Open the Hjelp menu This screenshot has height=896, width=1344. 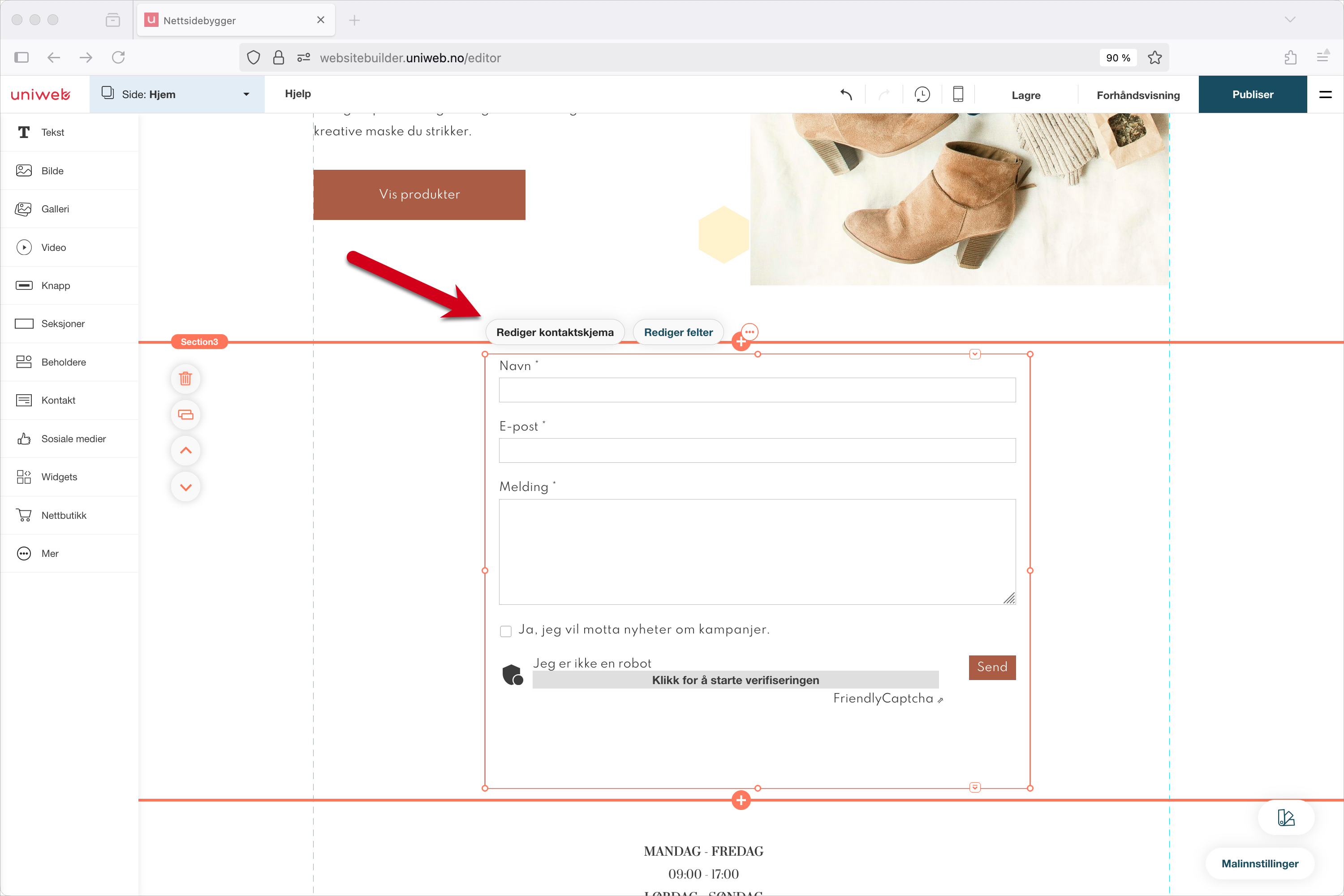pyautogui.click(x=298, y=94)
